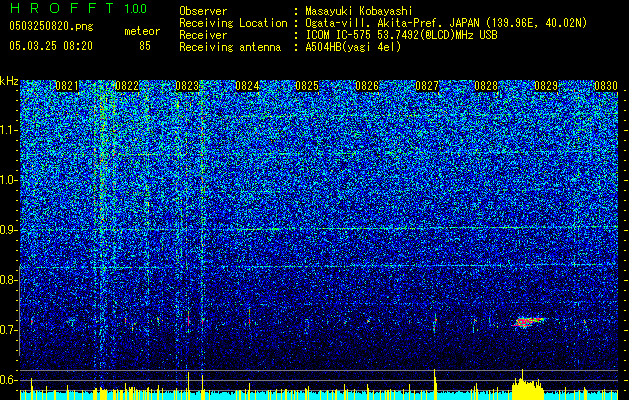Click the 0829 time marker

pyautogui.click(x=546, y=86)
